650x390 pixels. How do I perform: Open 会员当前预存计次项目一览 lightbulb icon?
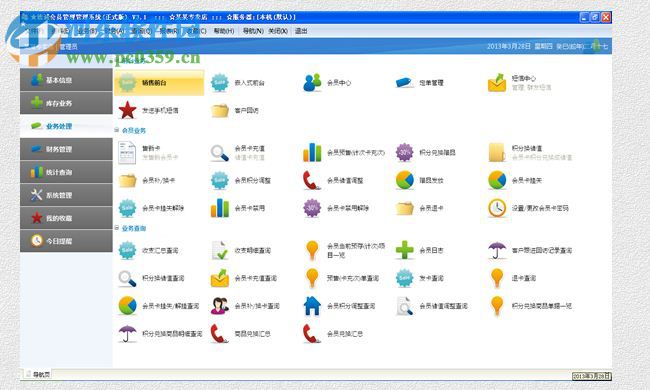coord(312,250)
